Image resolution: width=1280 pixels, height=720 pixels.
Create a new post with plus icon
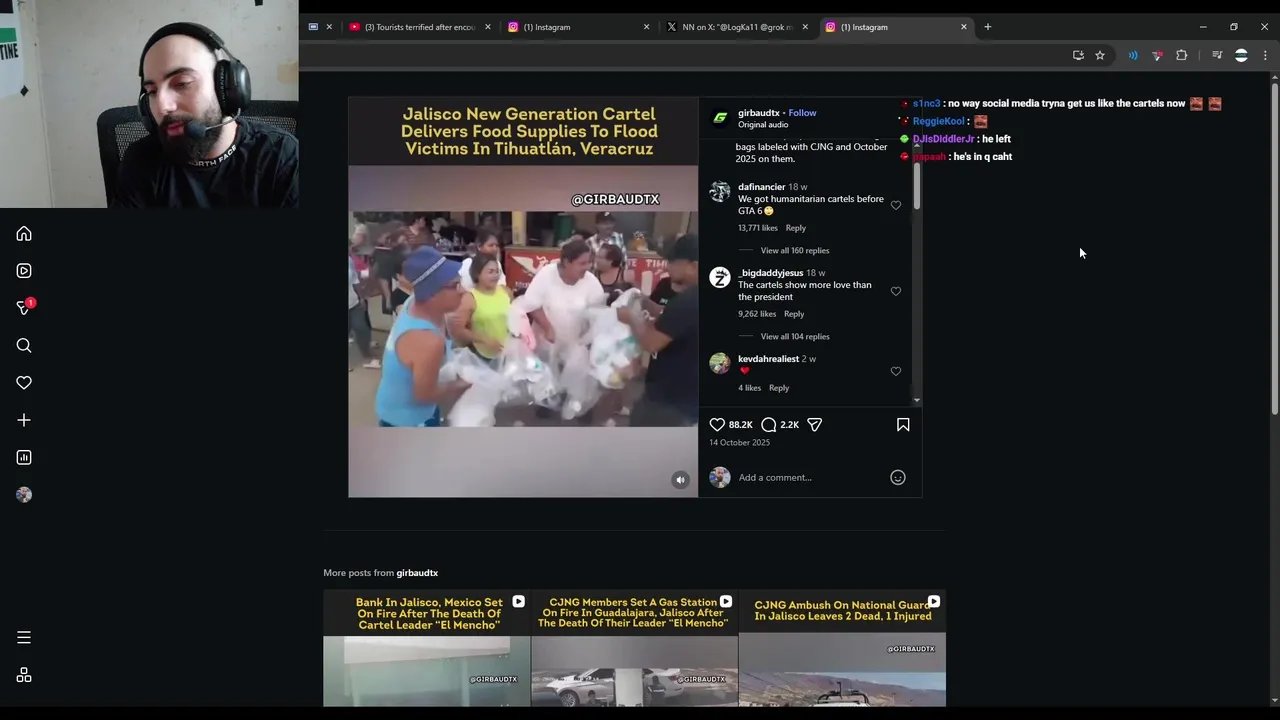24,420
